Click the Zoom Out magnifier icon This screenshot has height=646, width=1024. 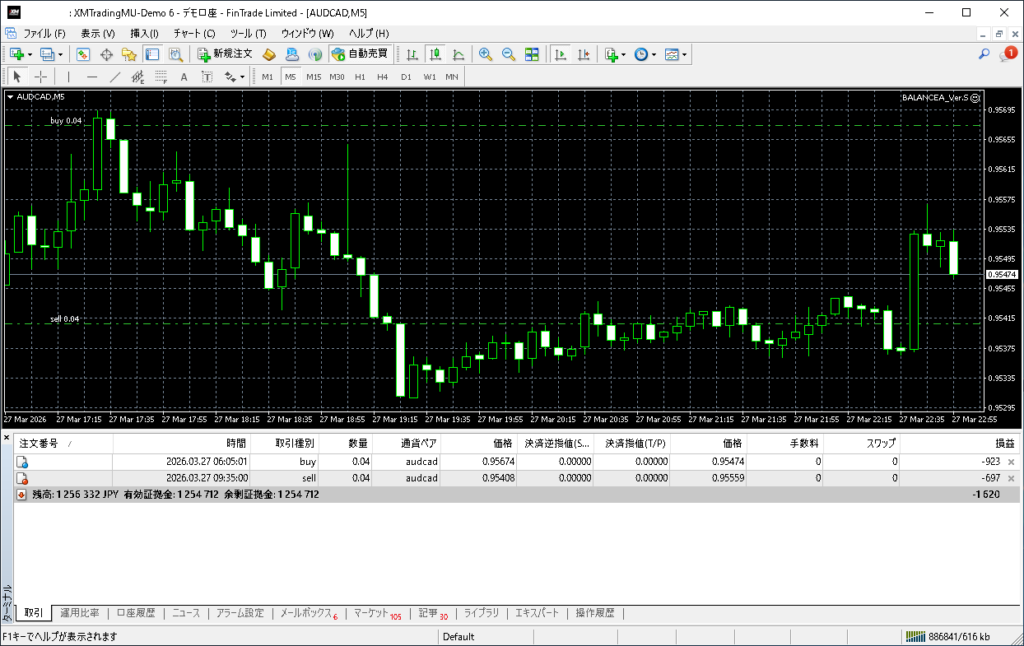point(508,54)
